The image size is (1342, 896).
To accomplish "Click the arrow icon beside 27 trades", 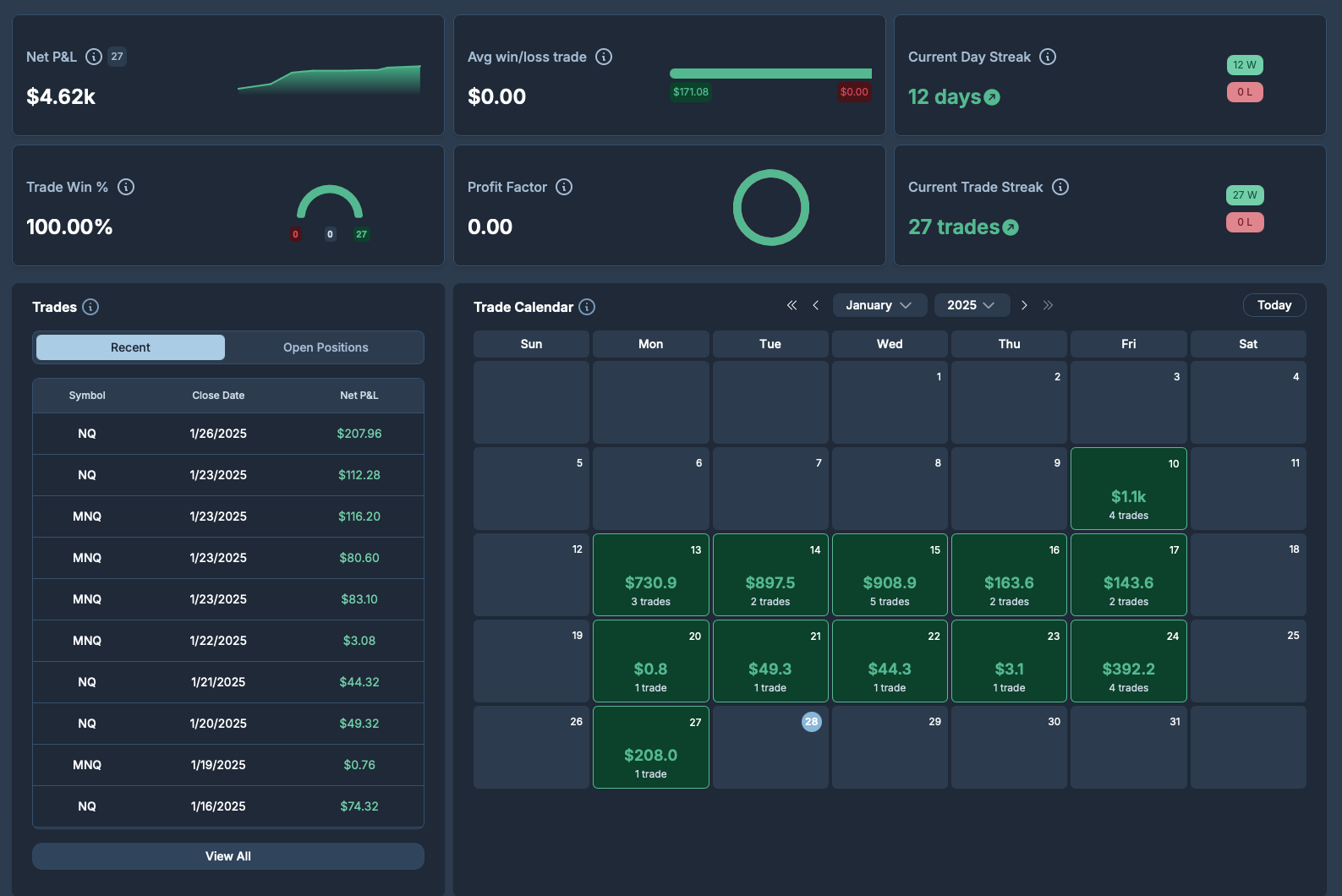I will (x=1011, y=227).
